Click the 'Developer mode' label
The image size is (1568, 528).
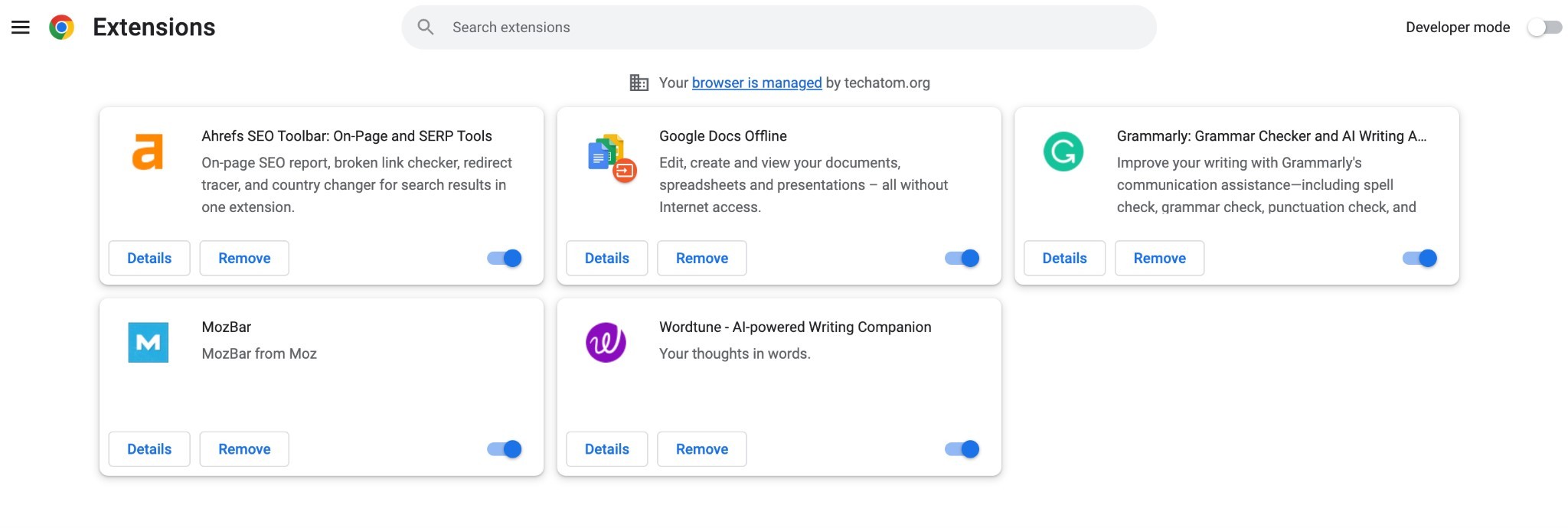[1458, 28]
